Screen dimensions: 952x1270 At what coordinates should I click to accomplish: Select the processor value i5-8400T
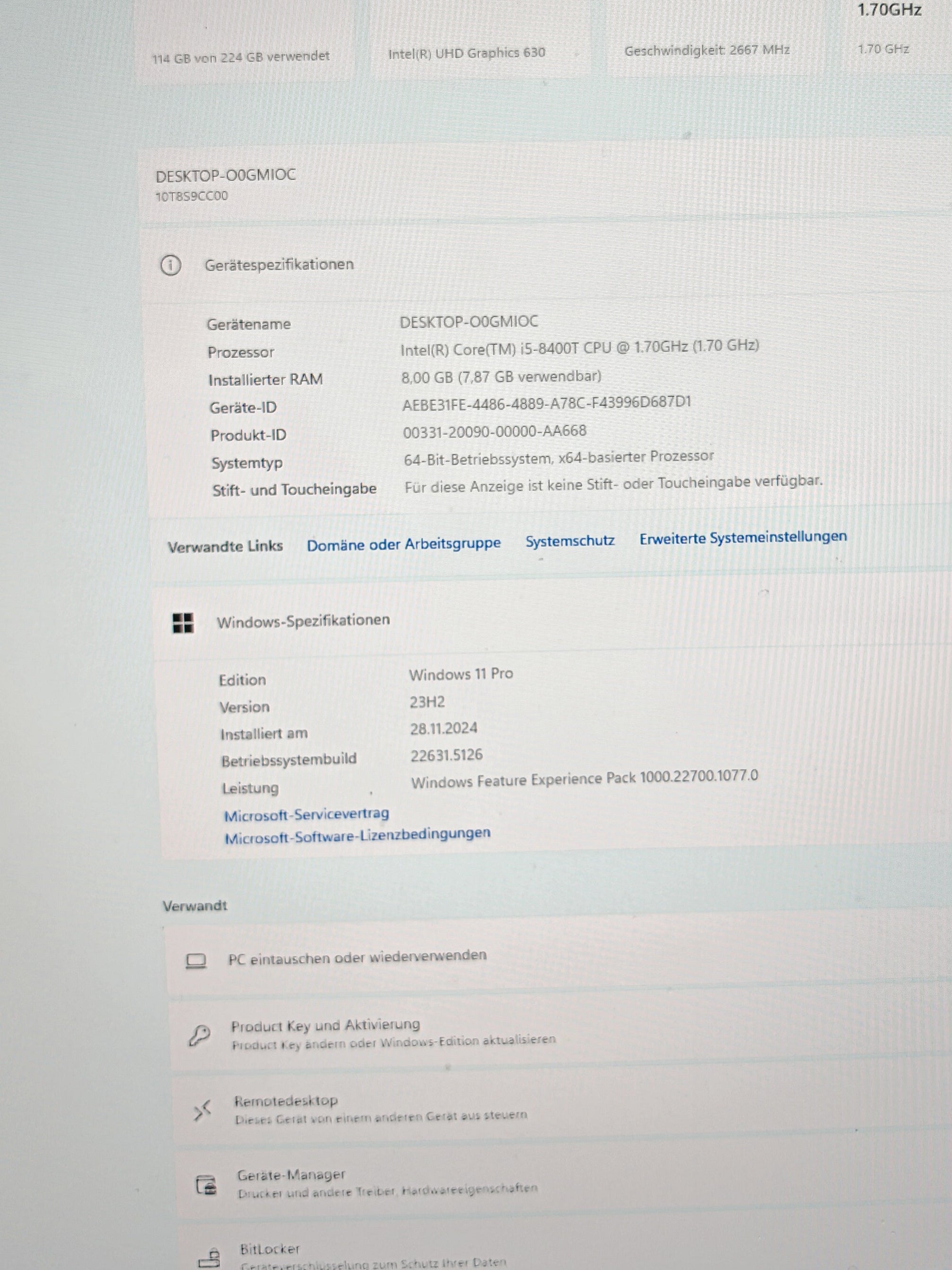579,347
